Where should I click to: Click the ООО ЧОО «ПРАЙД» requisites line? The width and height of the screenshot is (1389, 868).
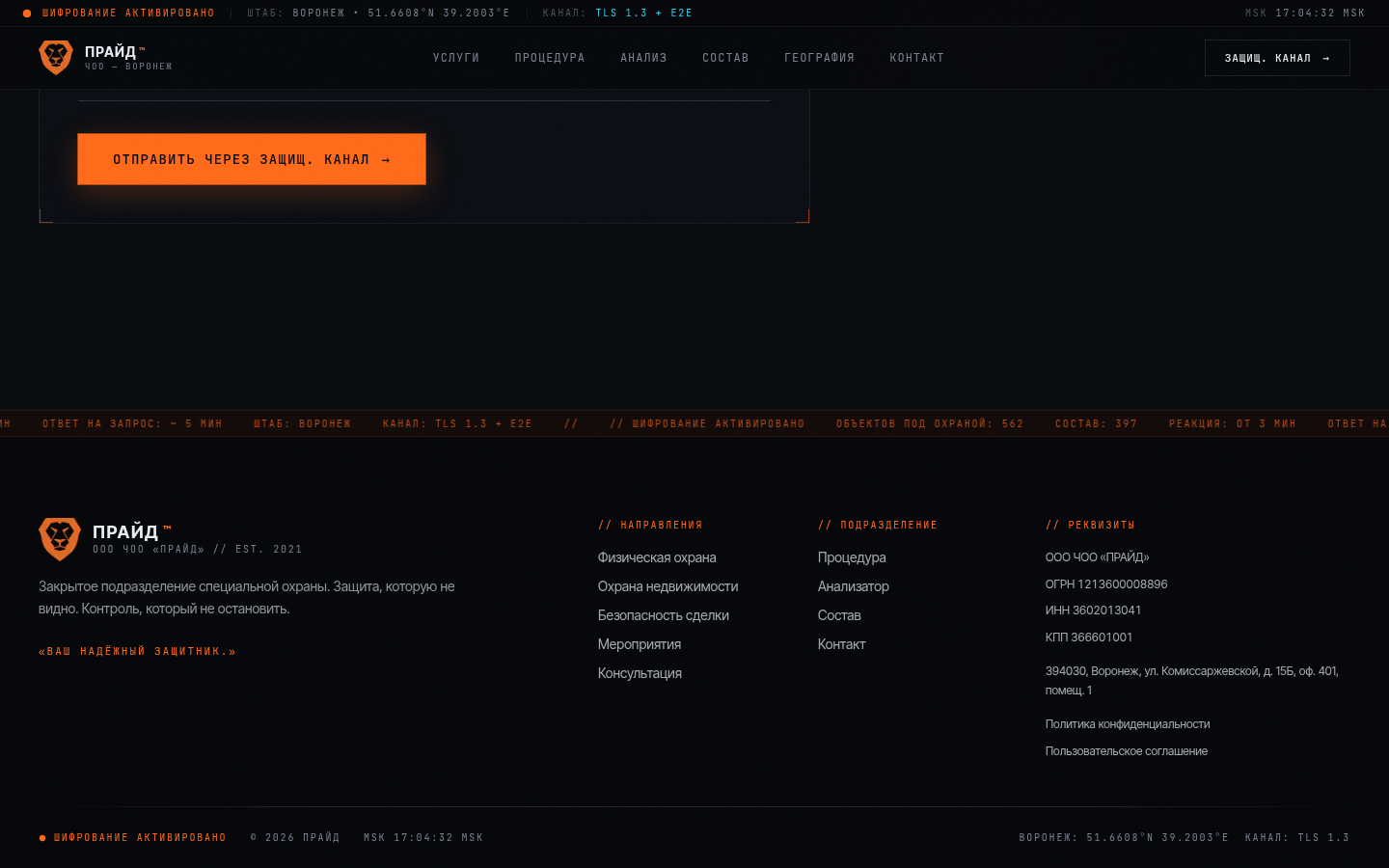(1098, 557)
